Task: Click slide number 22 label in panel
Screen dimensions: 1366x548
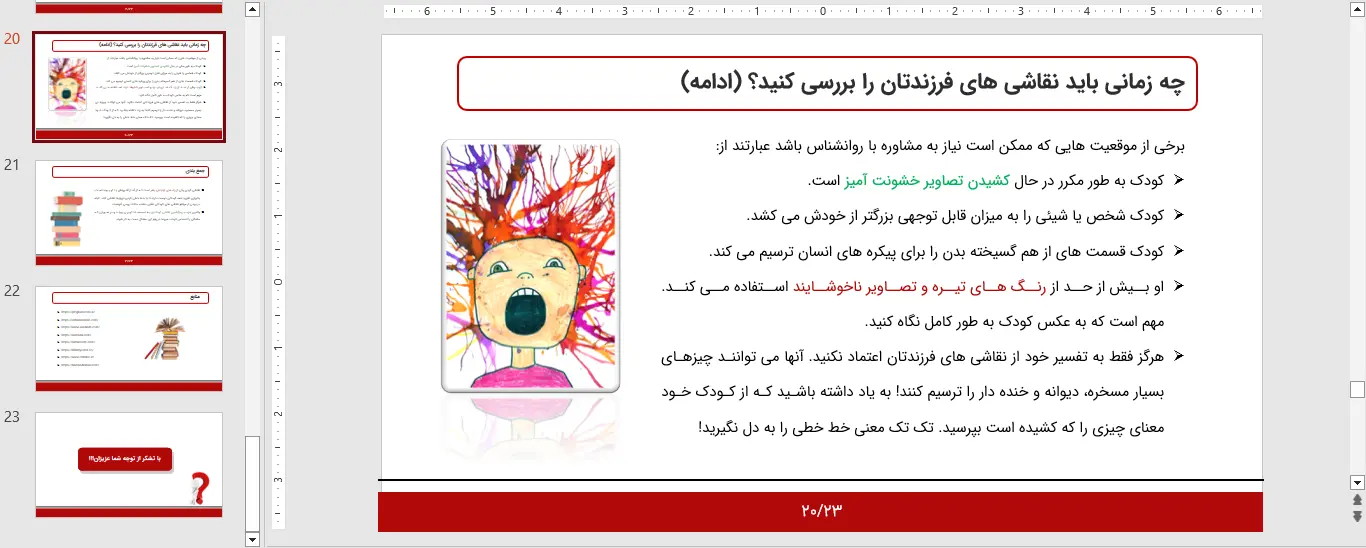Action: [x=12, y=291]
